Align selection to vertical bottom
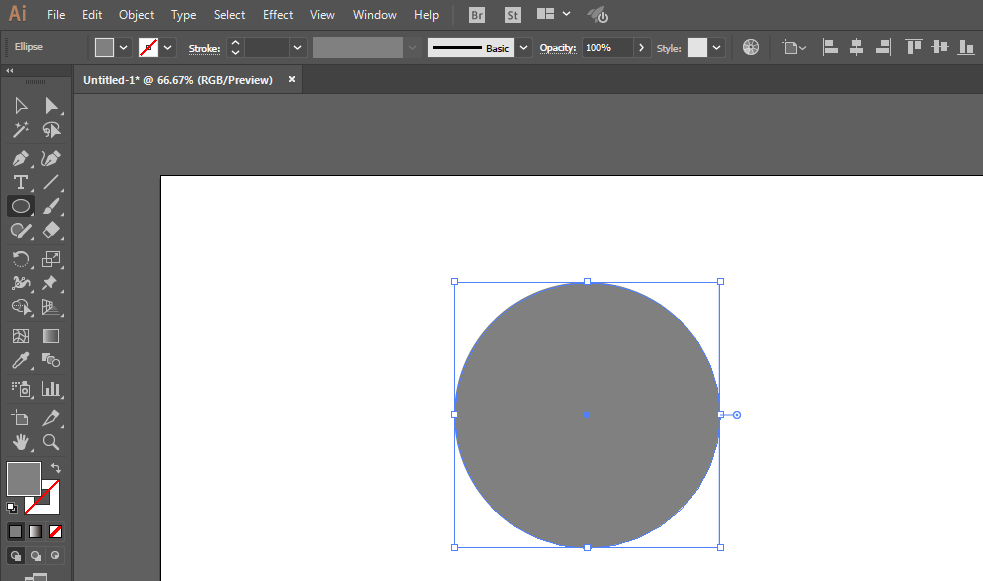This screenshot has width=983, height=581. [966, 47]
